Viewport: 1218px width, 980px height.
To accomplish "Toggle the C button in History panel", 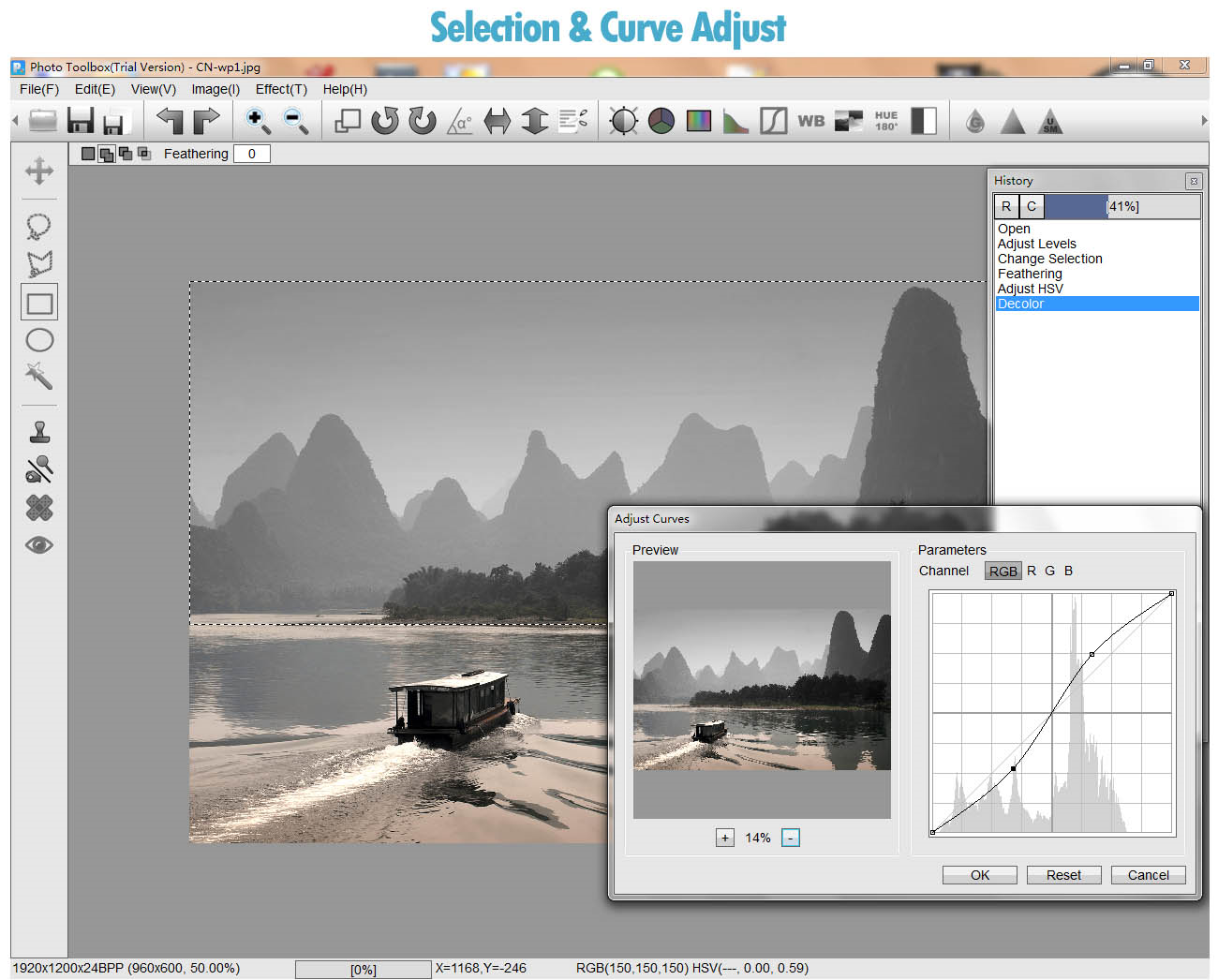I will coord(1032,207).
